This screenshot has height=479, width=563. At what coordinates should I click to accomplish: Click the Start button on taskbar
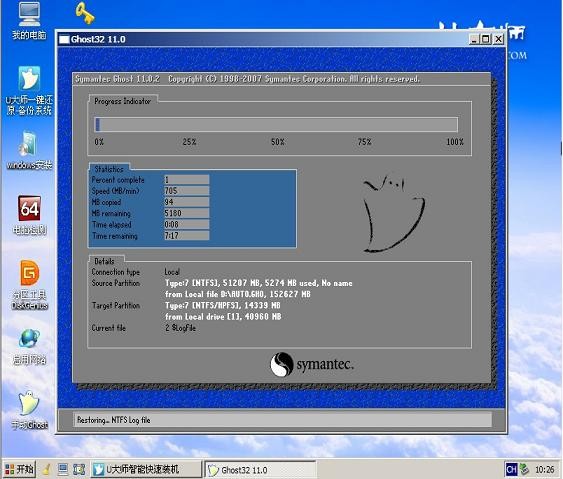click(x=19, y=469)
